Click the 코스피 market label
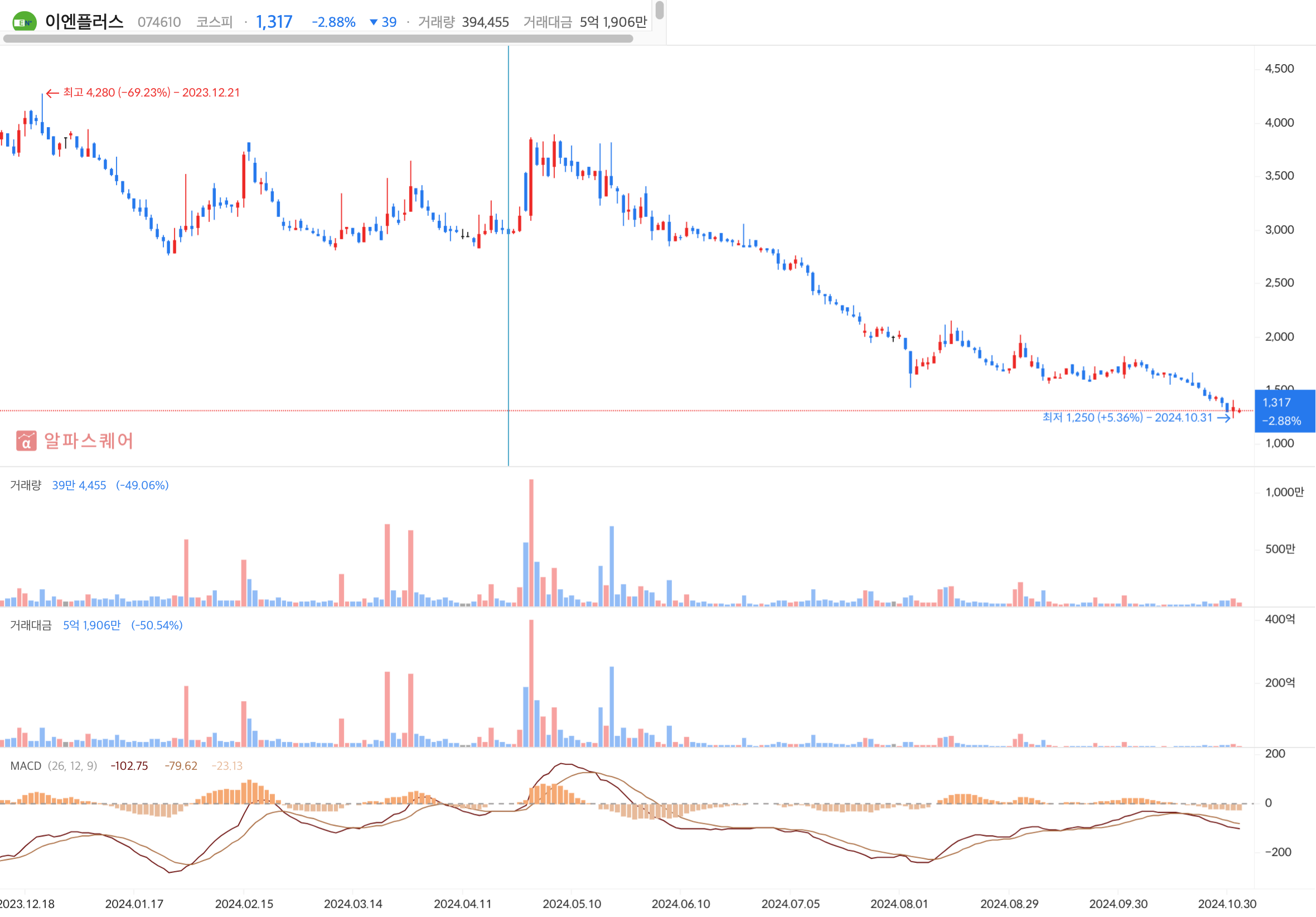The width and height of the screenshot is (1316, 917). (x=214, y=22)
